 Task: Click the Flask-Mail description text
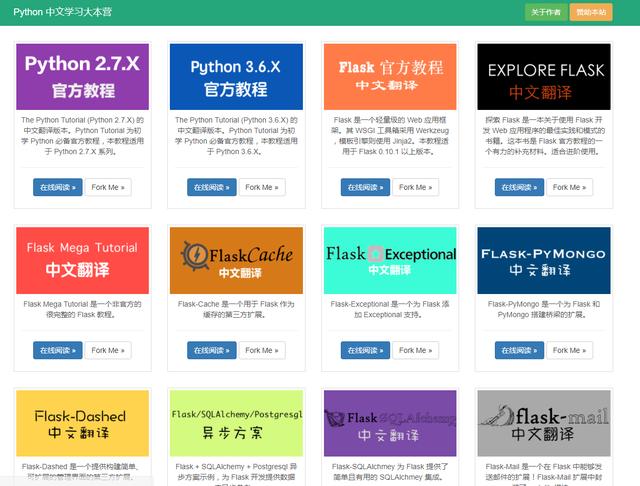[544, 474]
